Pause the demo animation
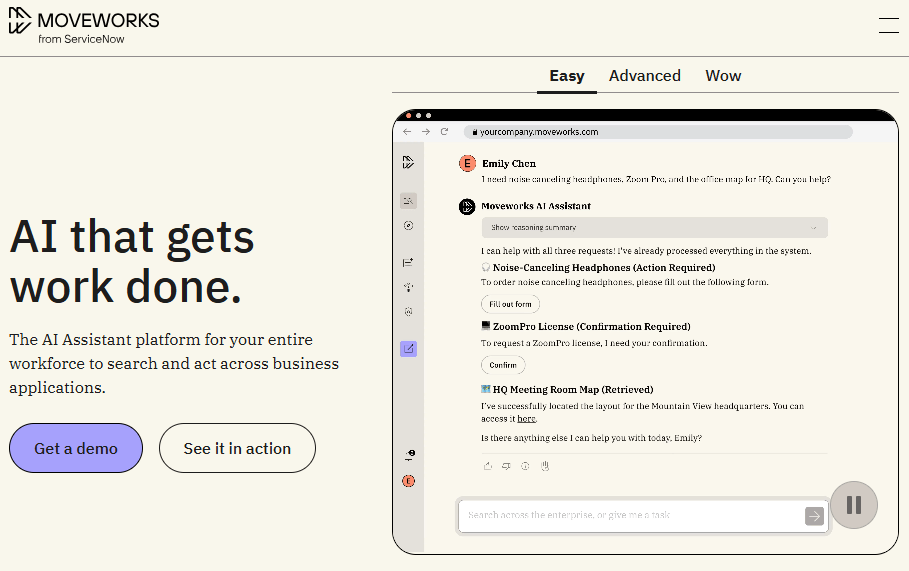 (x=853, y=505)
